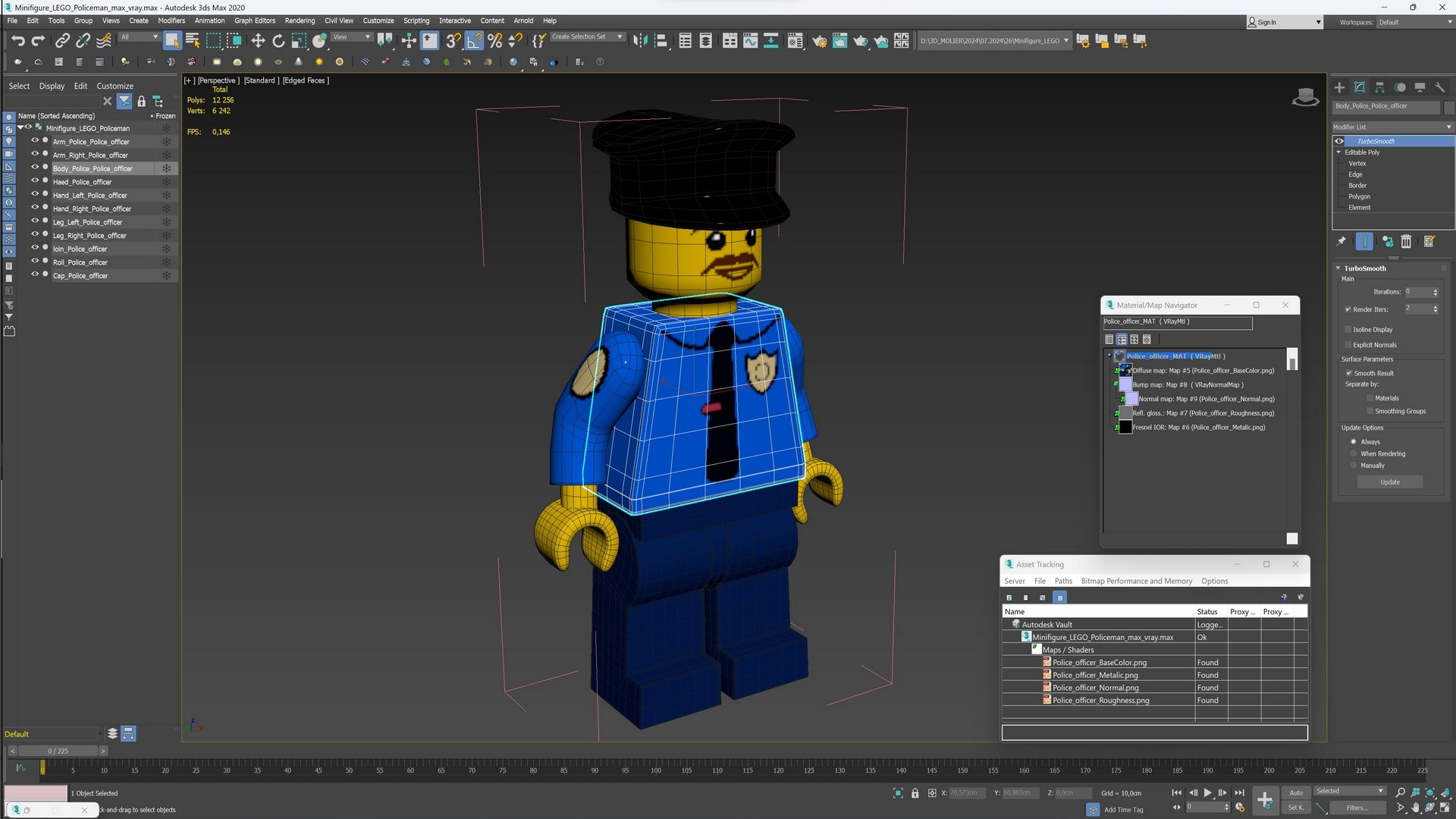This screenshot has width=1456, height=819.
Task: Click the Diffuse map swatch in Navigator
Action: pyautogui.click(x=1125, y=370)
